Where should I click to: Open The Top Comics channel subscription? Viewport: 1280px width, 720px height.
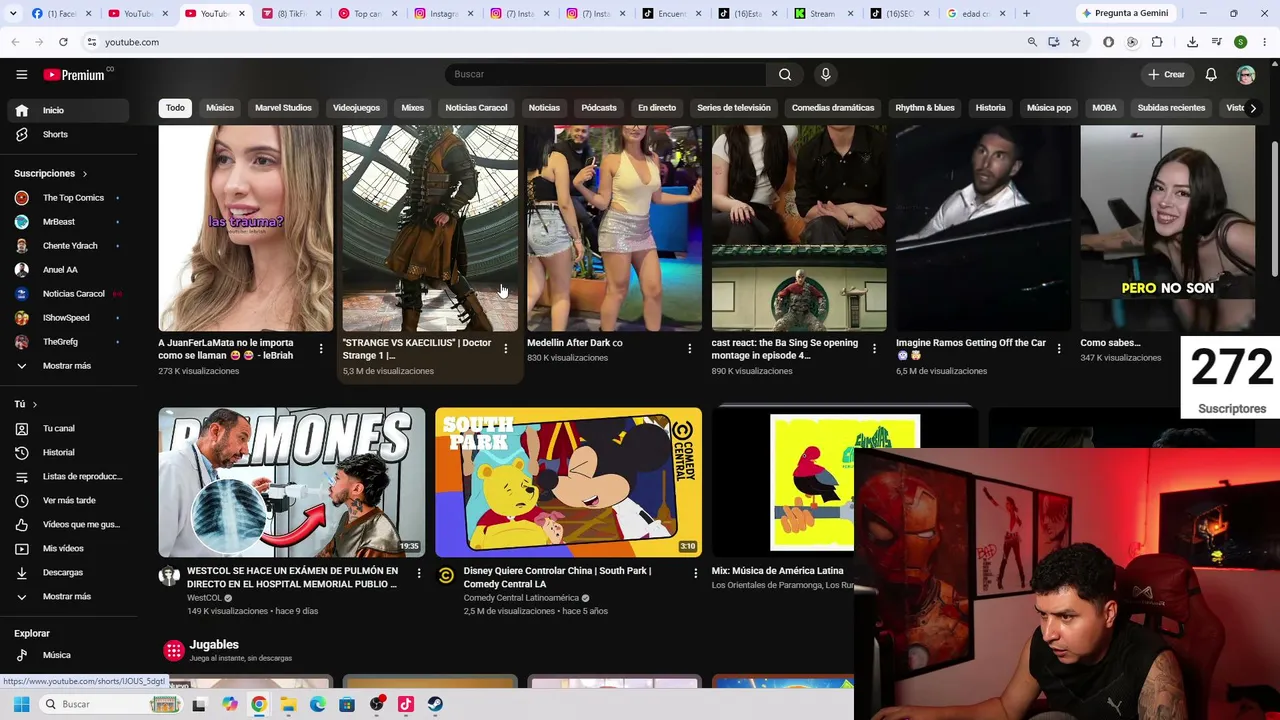(66, 198)
